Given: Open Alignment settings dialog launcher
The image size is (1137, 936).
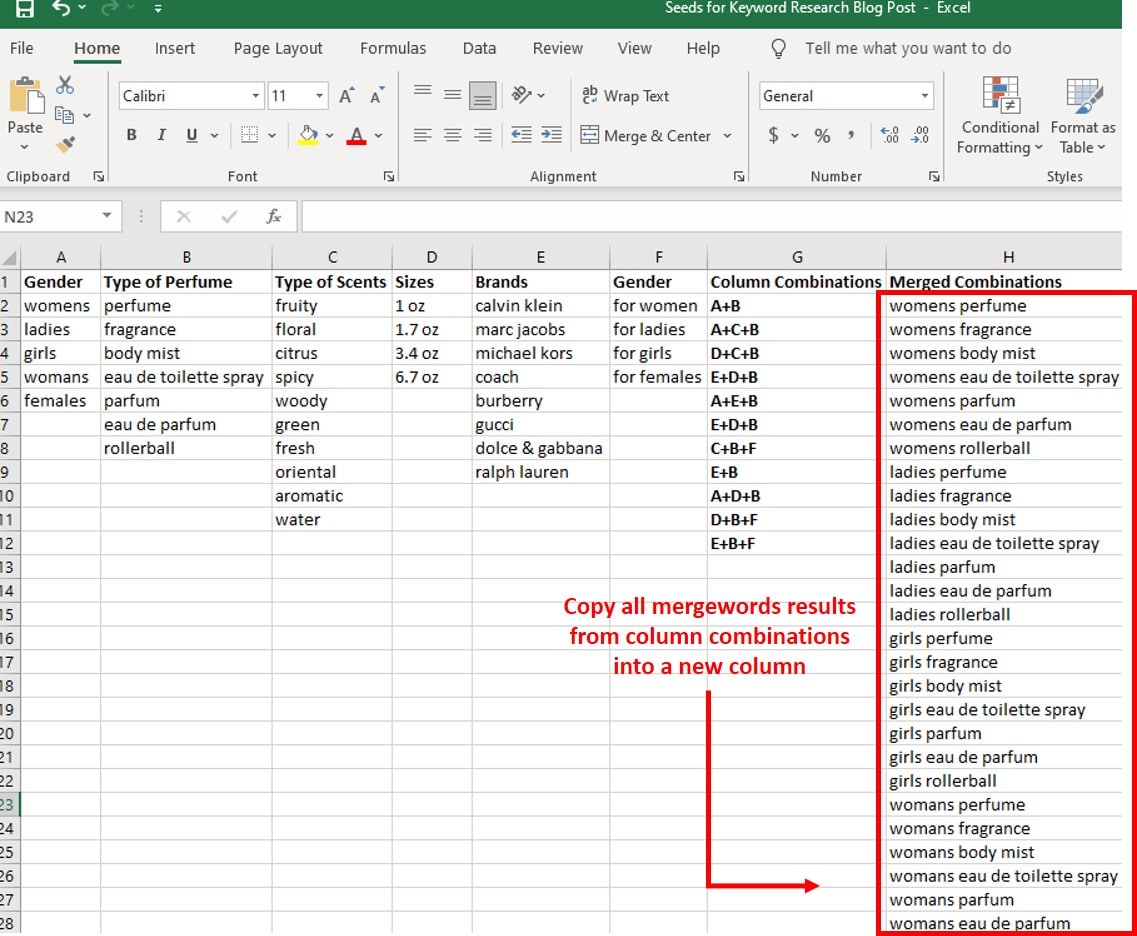Looking at the screenshot, I should click(739, 176).
